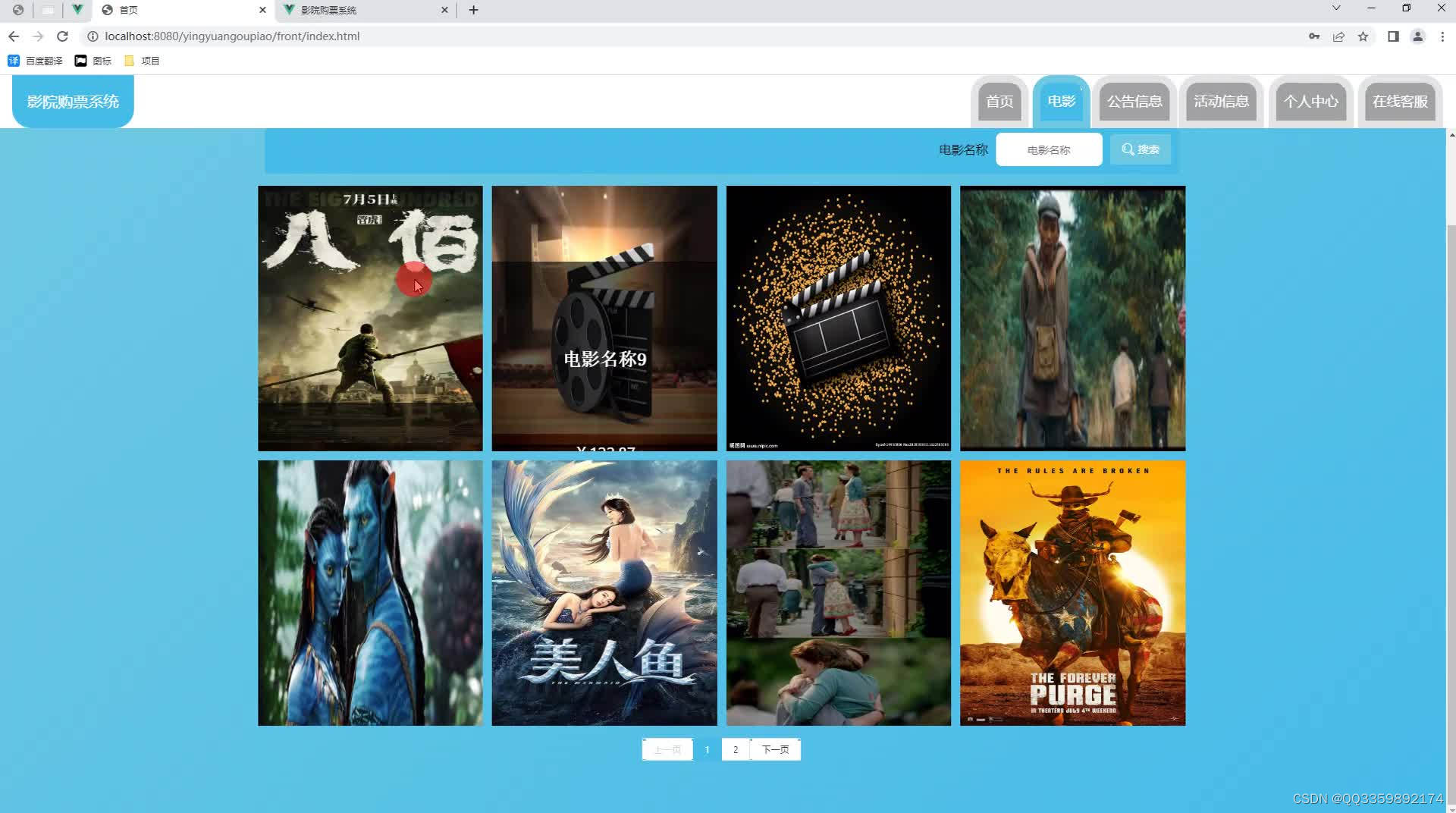Image resolution: width=1456 pixels, height=813 pixels.
Task: Close the 影院购票系统 tab
Action: (444, 10)
